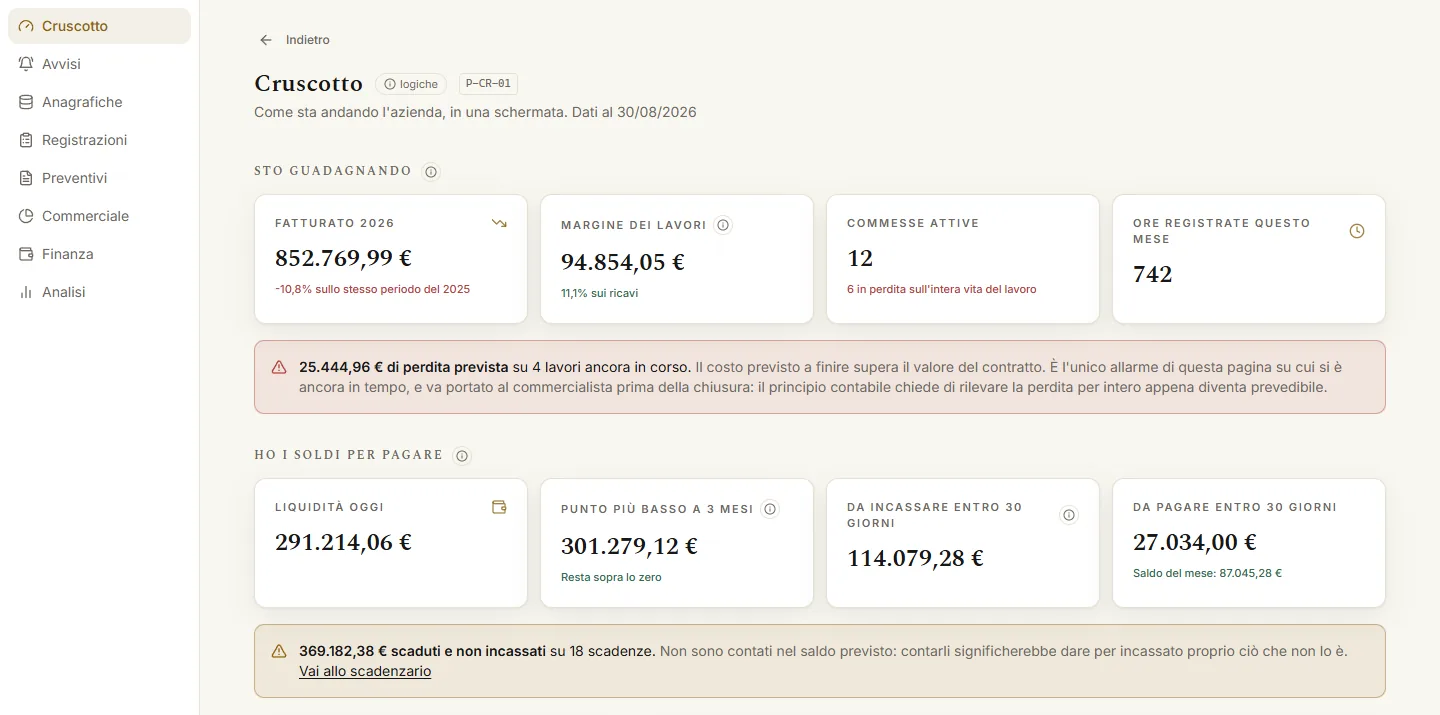Click the Avvisi bell icon
Viewport: 1440px width, 715px height.
tap(26, 64)
